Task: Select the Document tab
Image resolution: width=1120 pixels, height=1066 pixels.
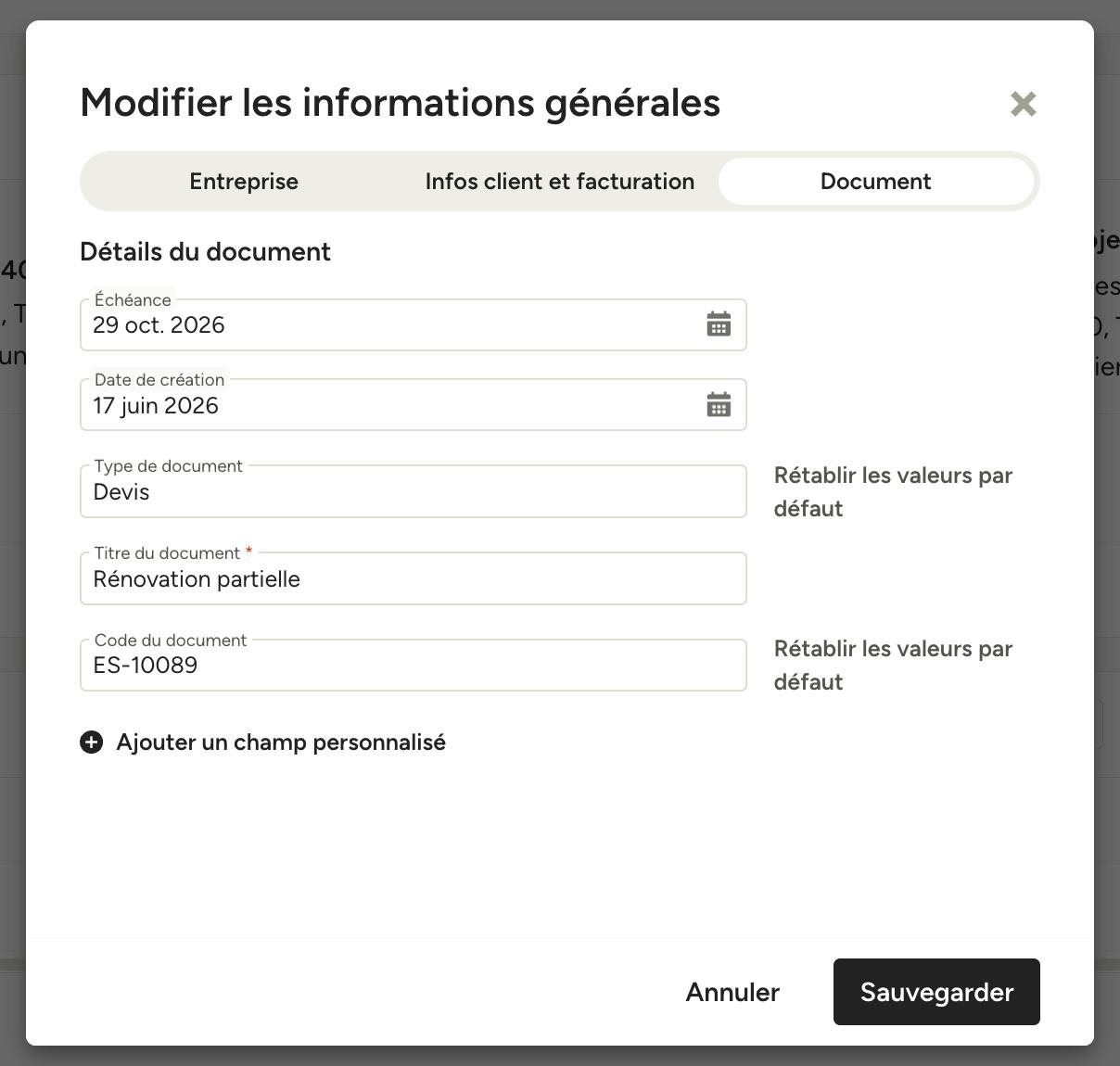Action: pos(875,181)
